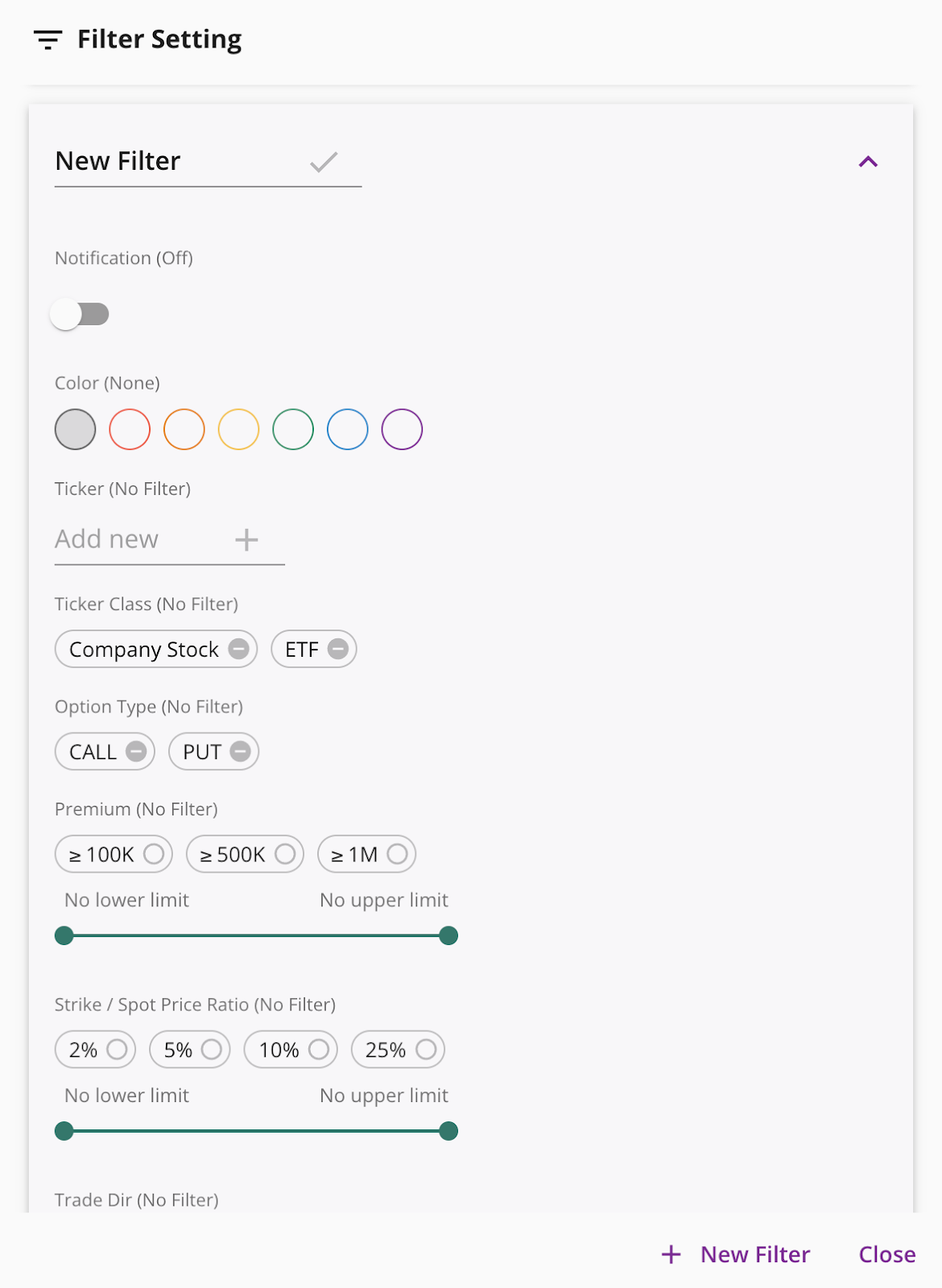Click the New Filter button at bottom
The image size is (942, 1288).
[x=736, y=1254]
